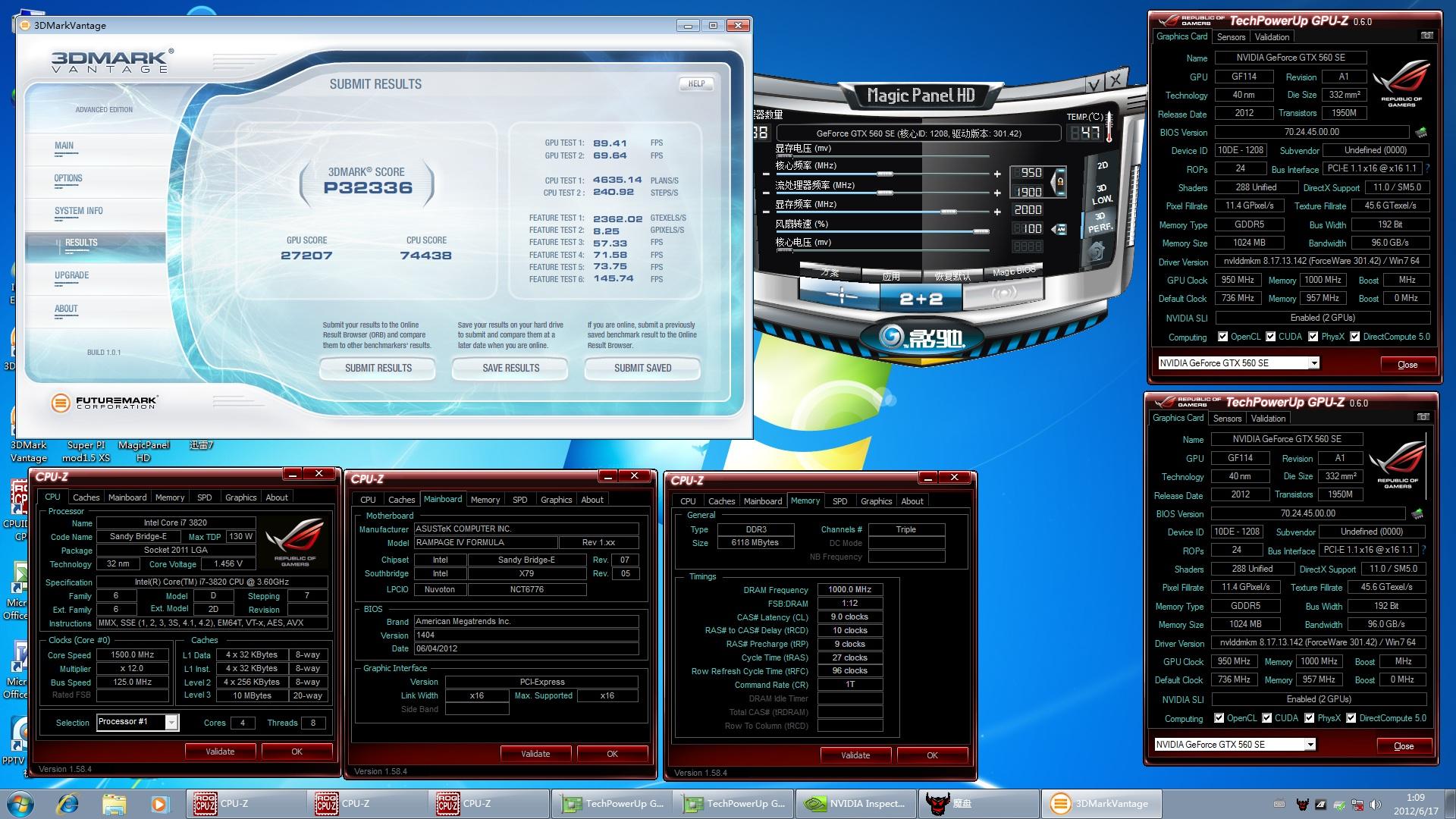This screenshot has height=819, width=1456.
Task: Click SUBMIT SAVED button in 3DMark Vantage
Action: (643, 368)
